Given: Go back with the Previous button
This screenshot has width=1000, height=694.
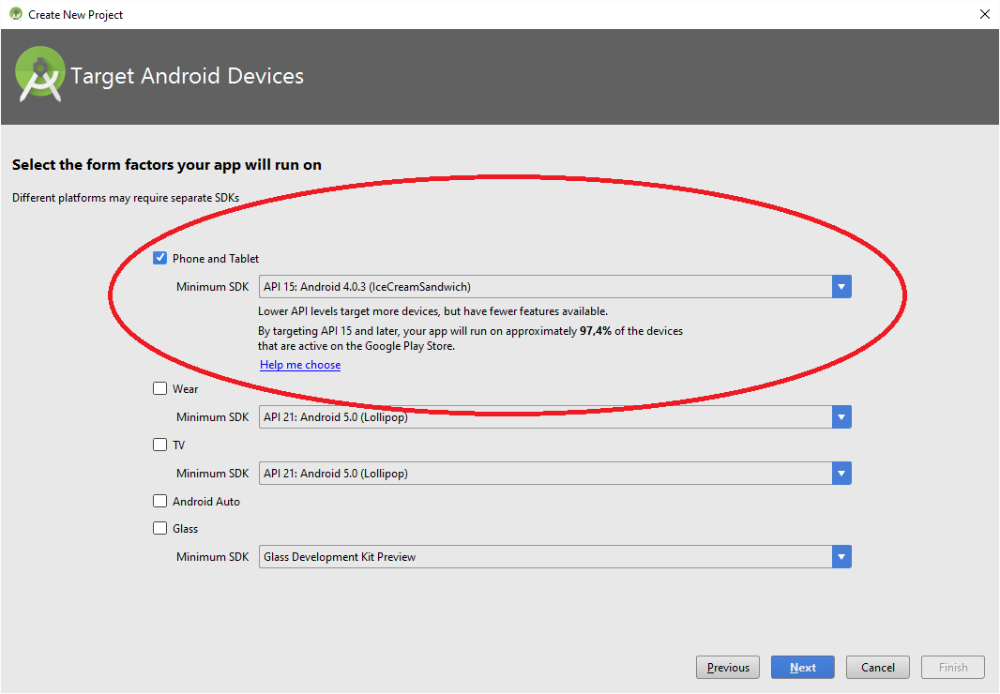Looking at the screenshot, I should [728, 667].
